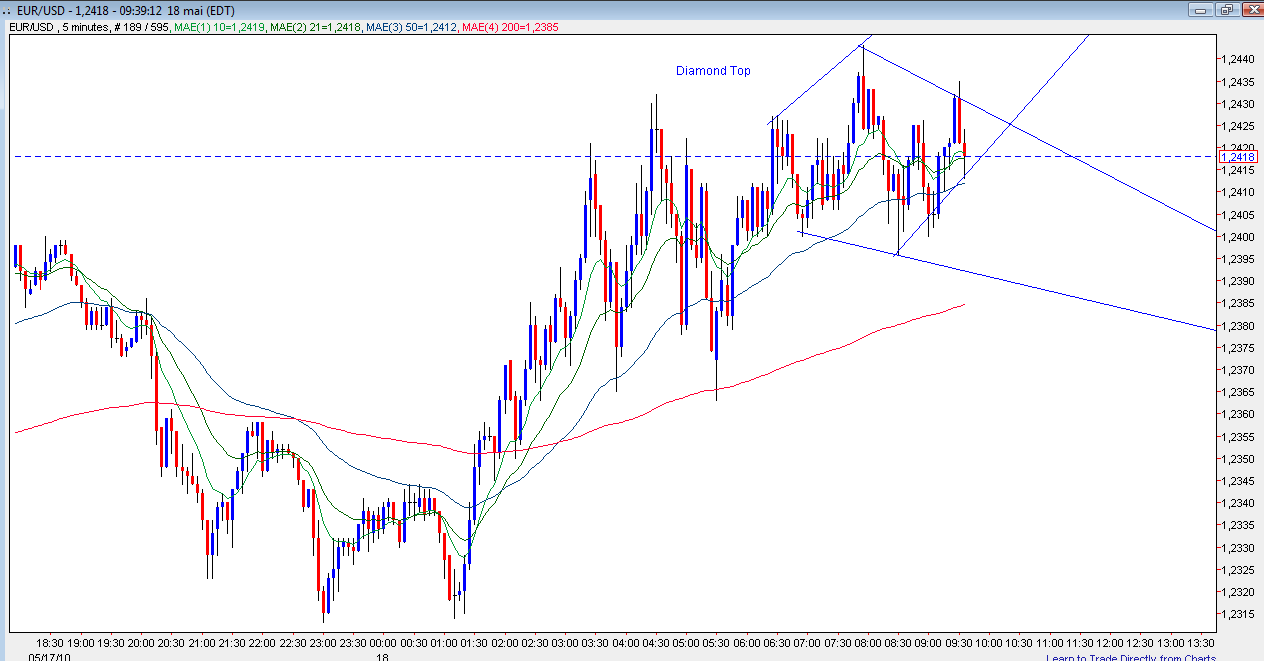Click the 1,2350 price axis label

(x=1238, y=459)
